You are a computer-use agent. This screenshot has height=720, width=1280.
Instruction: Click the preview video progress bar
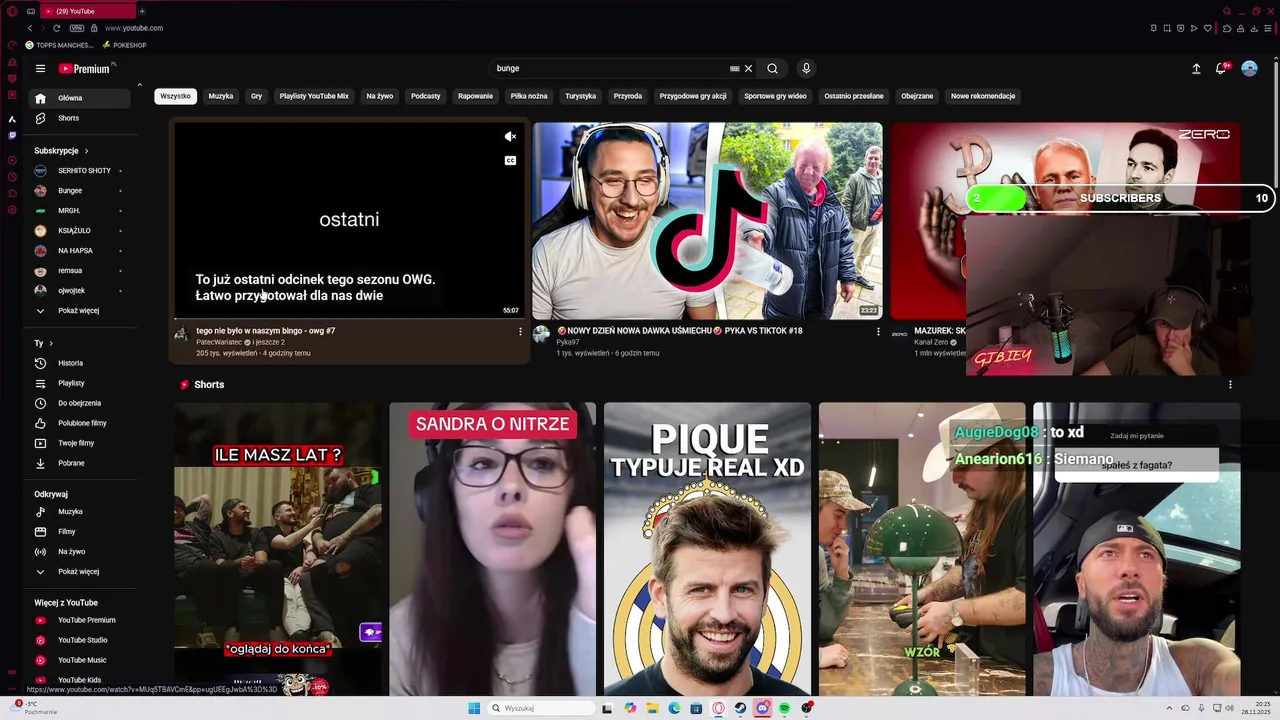349,319
